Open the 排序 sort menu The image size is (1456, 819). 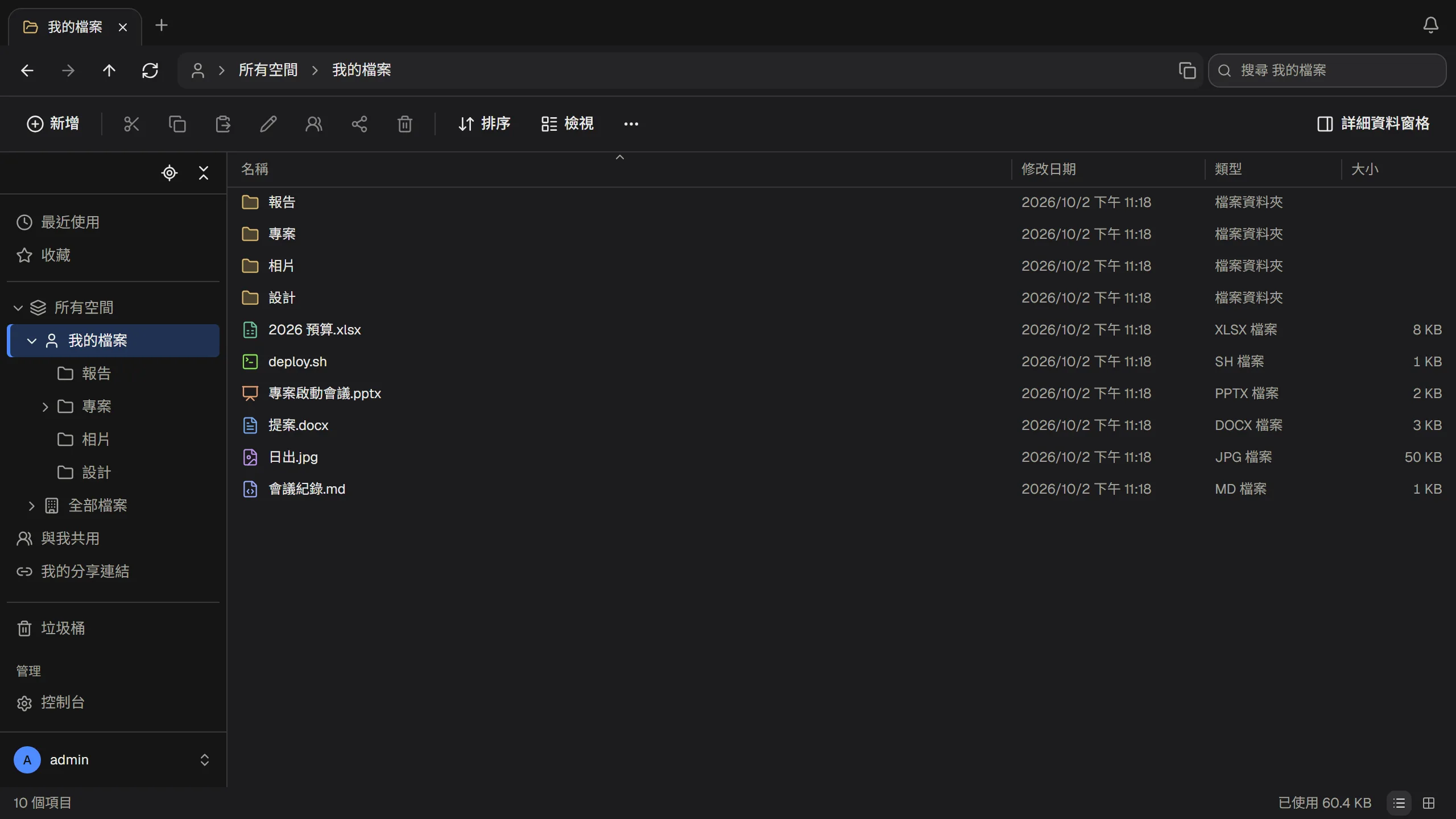tap(484, 124)
